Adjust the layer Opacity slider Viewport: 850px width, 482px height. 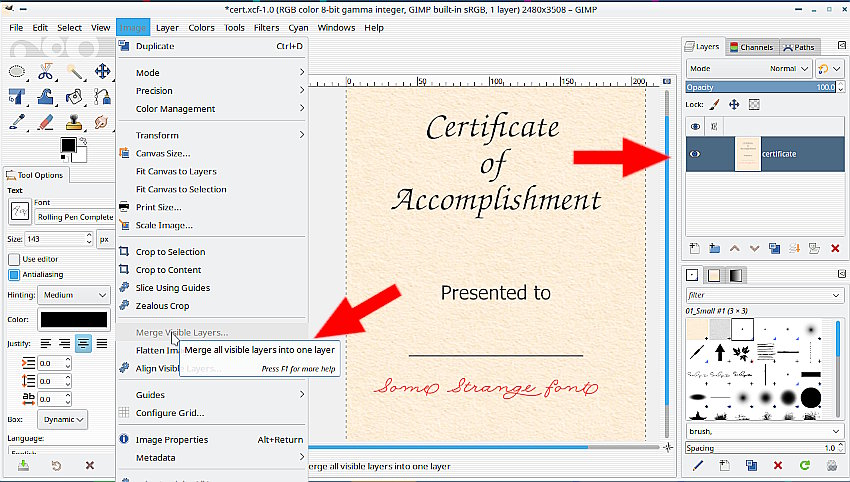click(x=761, y=87)
